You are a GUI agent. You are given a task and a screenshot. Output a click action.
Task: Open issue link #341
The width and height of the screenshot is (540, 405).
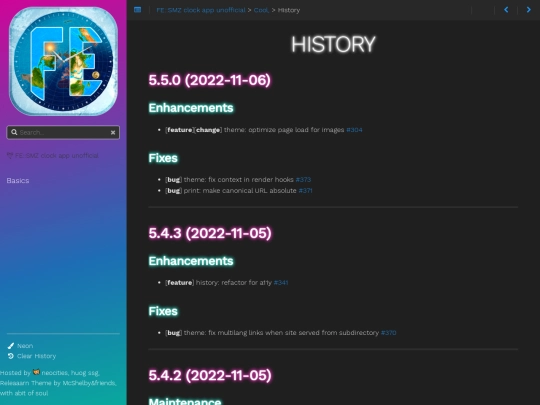[x=281, y=283]
